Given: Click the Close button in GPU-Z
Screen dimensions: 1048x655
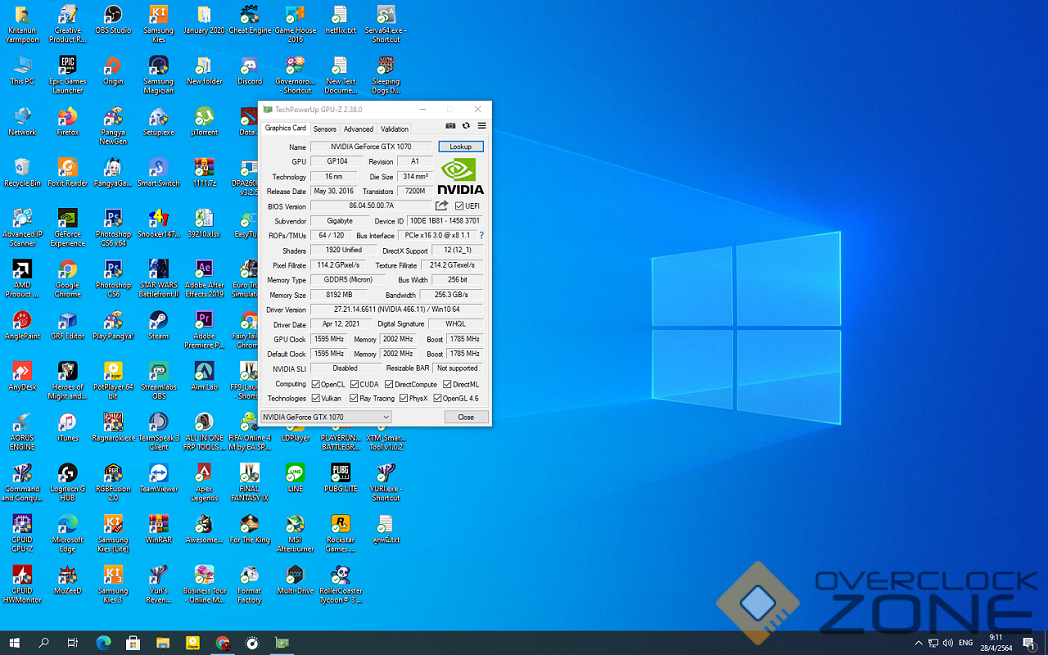Looking at the screenshot, I should coord(465,417).
